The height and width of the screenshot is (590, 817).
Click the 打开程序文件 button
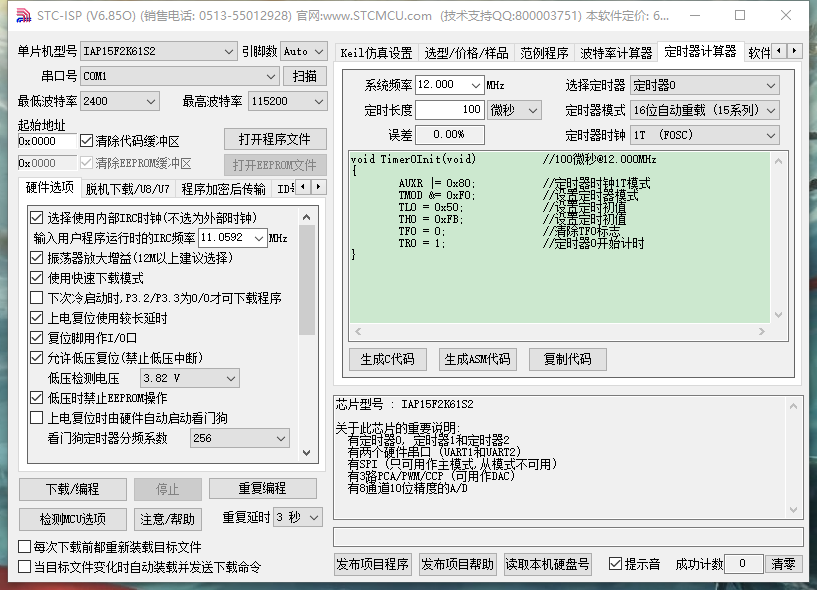click(275, 139)
